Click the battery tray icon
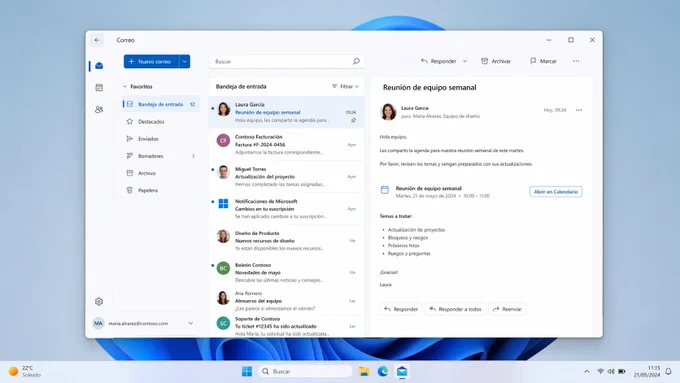This screenshot has height=383, width=680. pyautogui.click(x=622, y=372)
